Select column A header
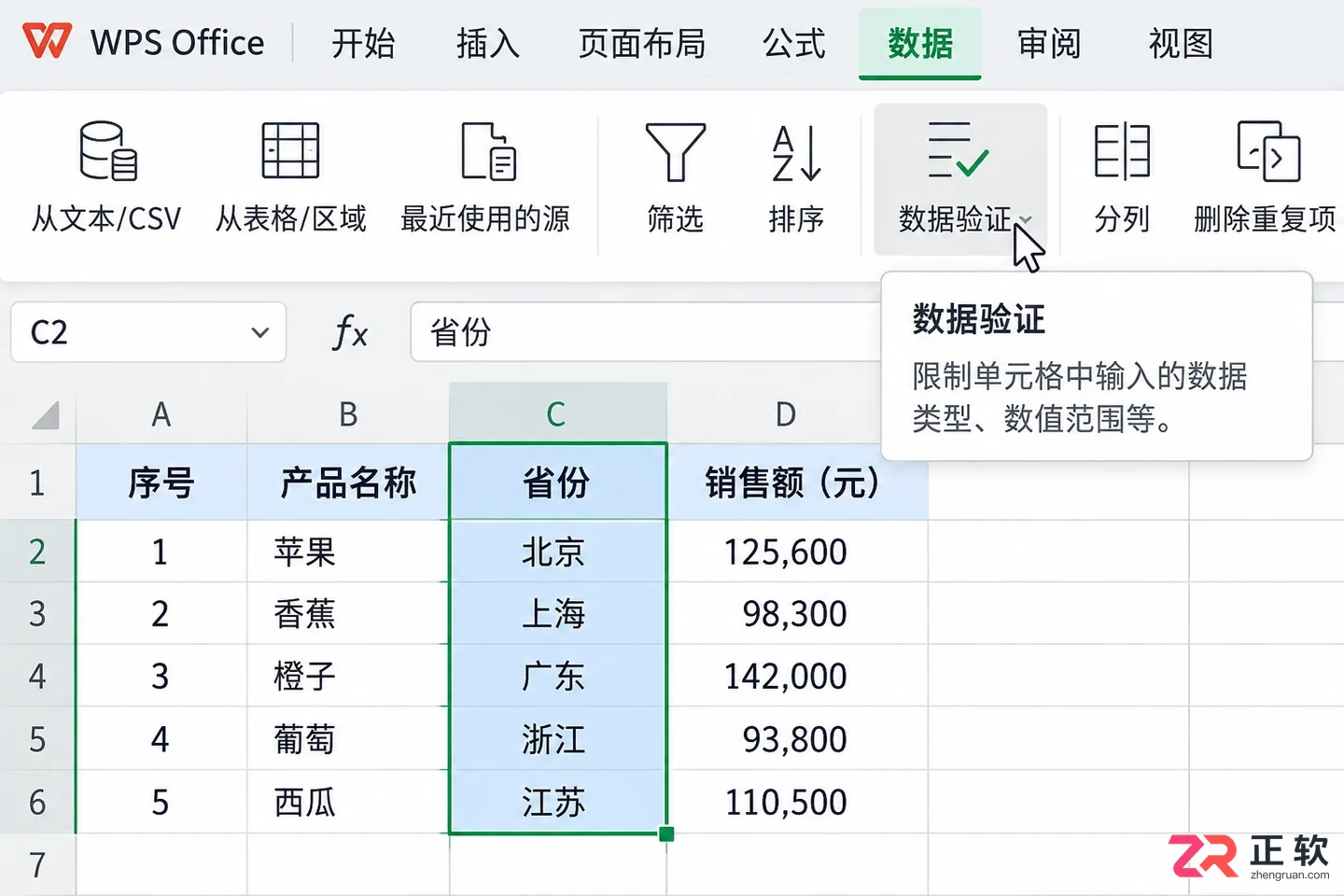 pos(161,413)
